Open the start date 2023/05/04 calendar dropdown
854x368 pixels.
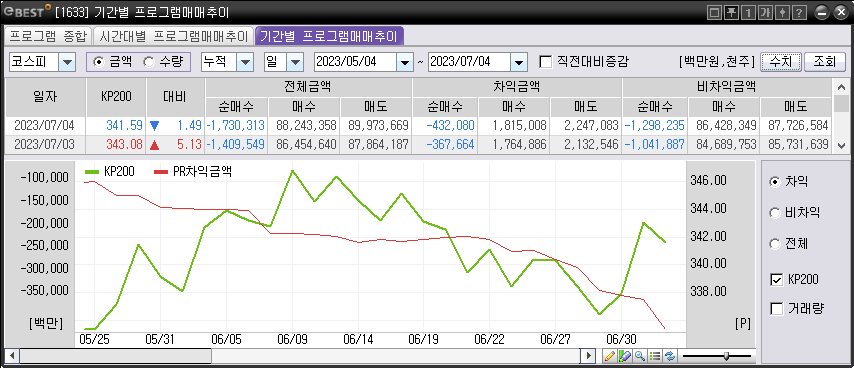tap(404, 62)
